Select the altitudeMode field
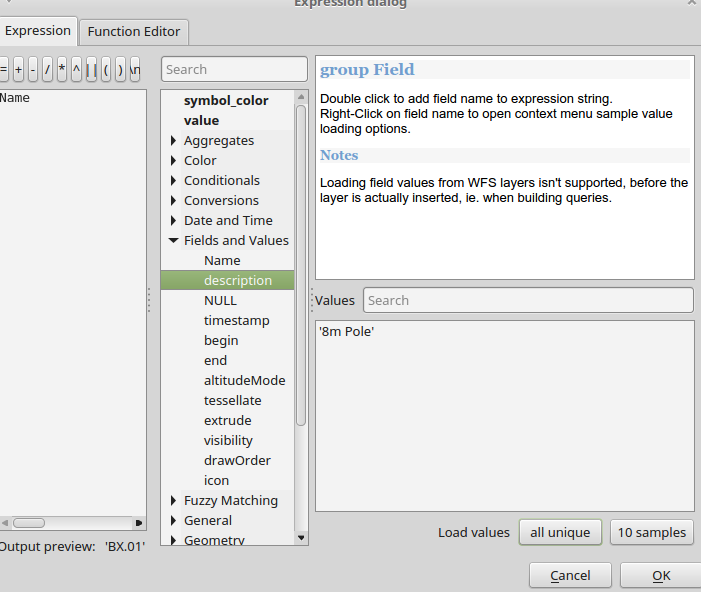This screenshot has height=592, width=701. click(245, 381)
